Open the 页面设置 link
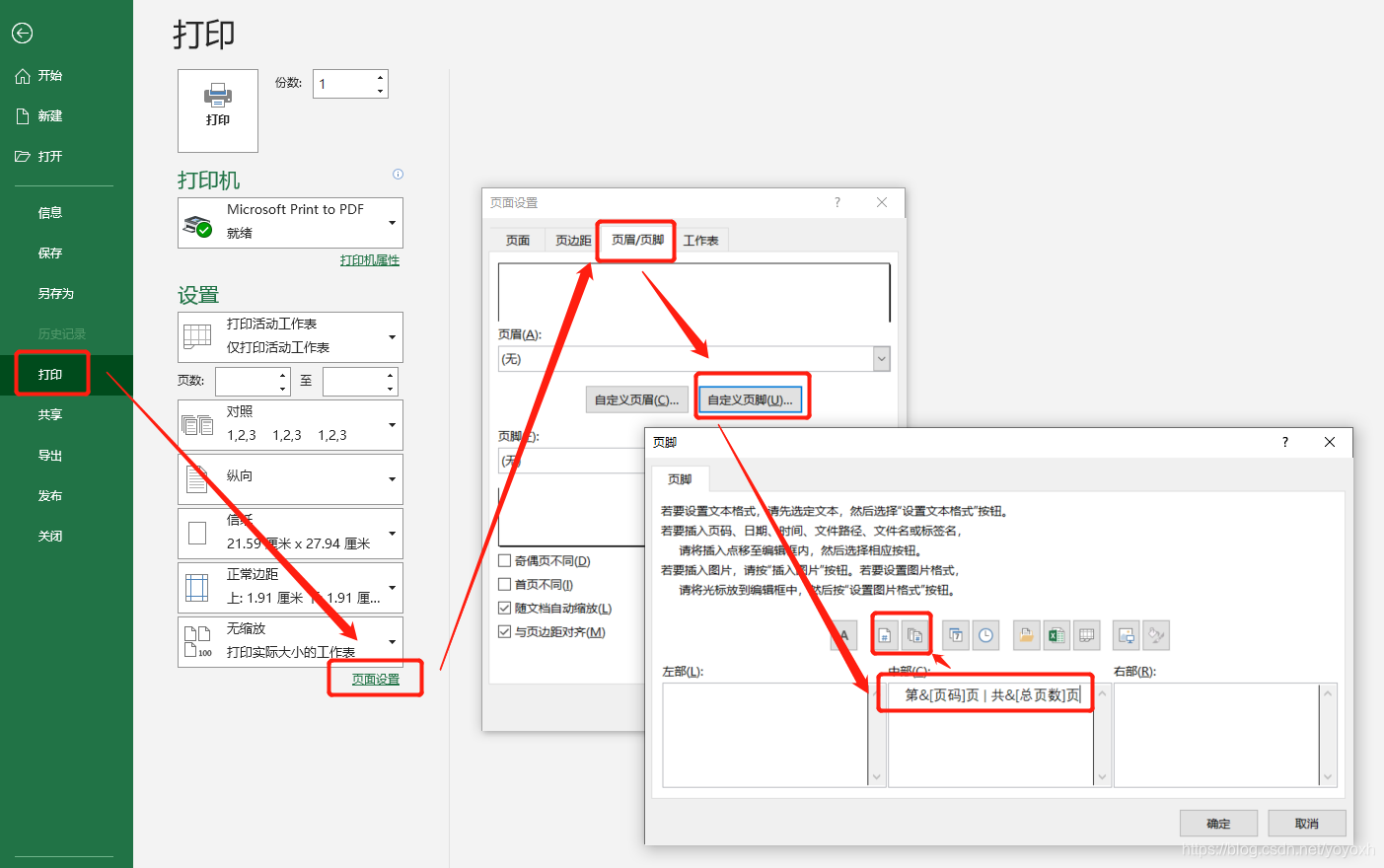 pos(376,680)
